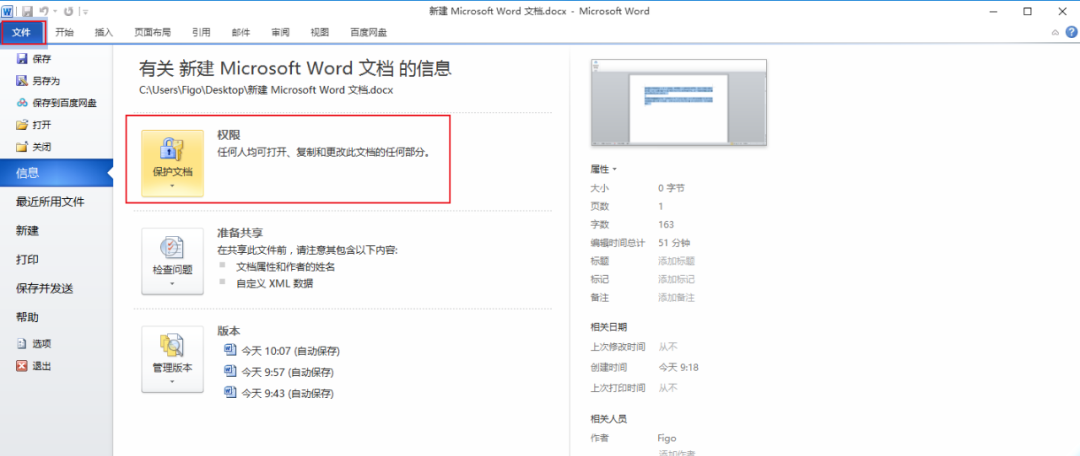Click the 添加标题 (Add title) field
The height and width of the screenshot is (456, 1080).
[x=675, y=260]
